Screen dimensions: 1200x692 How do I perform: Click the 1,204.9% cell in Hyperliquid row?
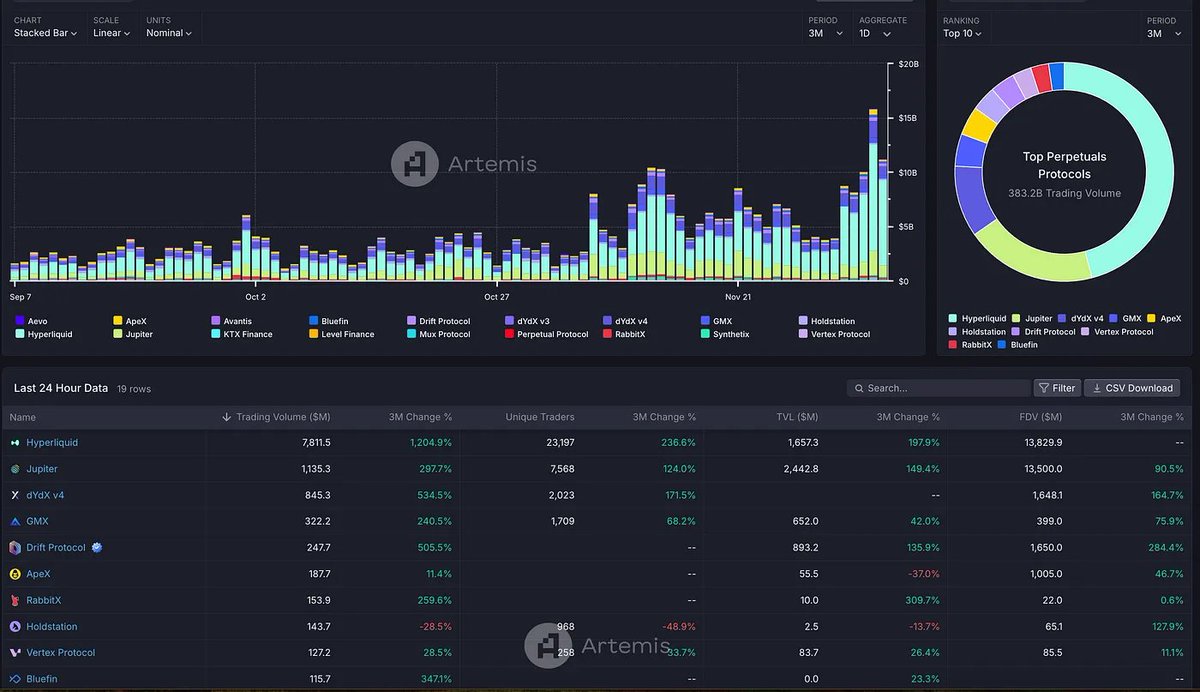(x=431, y=442)
